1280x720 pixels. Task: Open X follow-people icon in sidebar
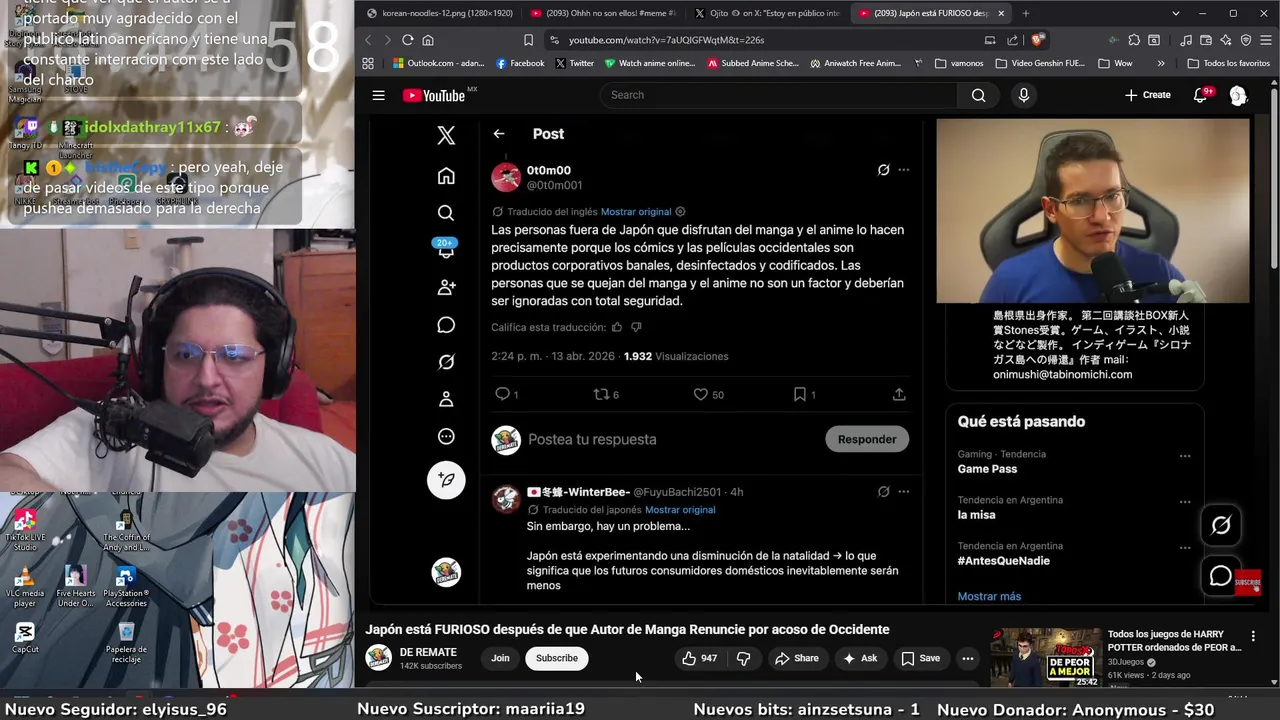(446, 287)
